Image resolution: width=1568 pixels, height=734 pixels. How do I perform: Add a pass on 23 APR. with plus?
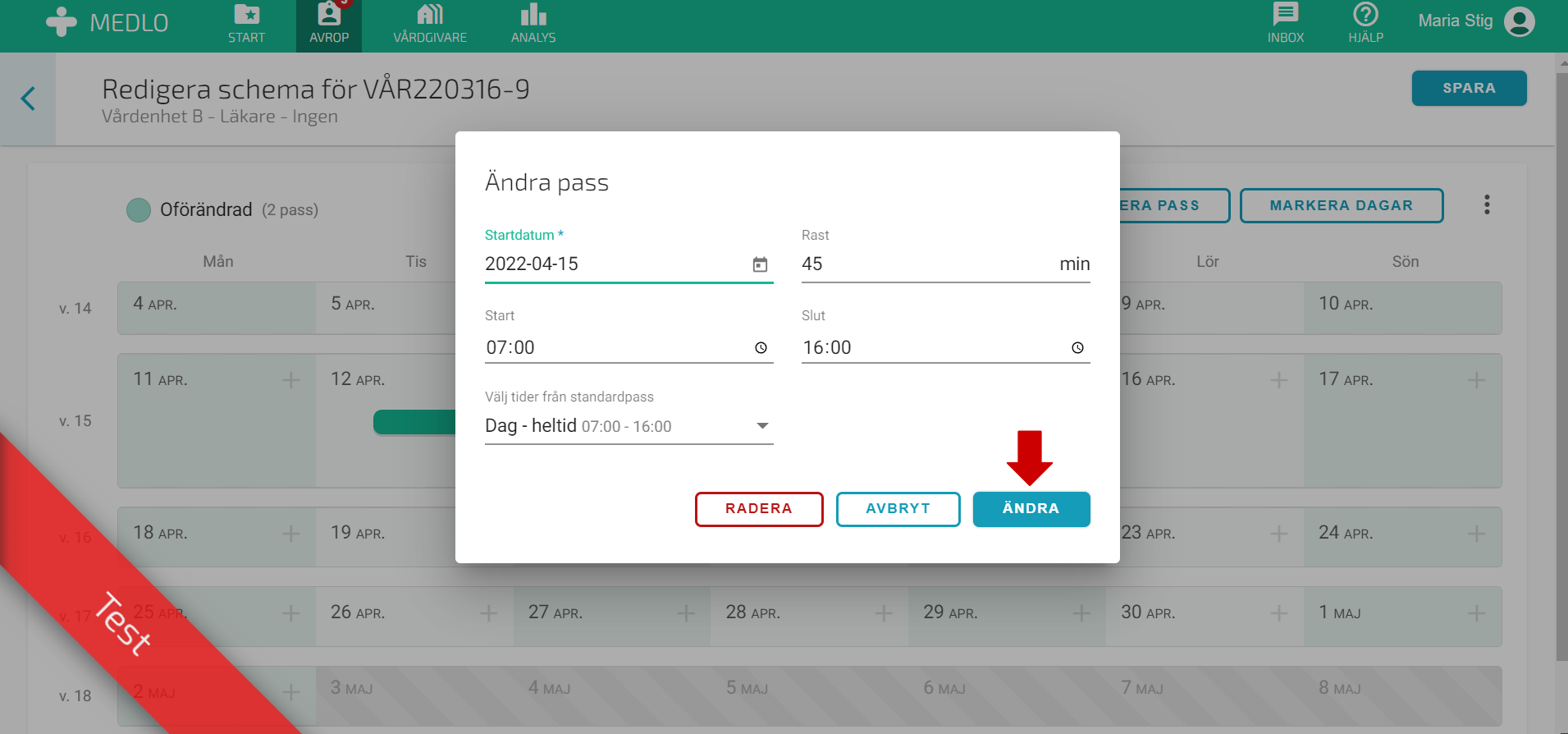coord(1279,534)
